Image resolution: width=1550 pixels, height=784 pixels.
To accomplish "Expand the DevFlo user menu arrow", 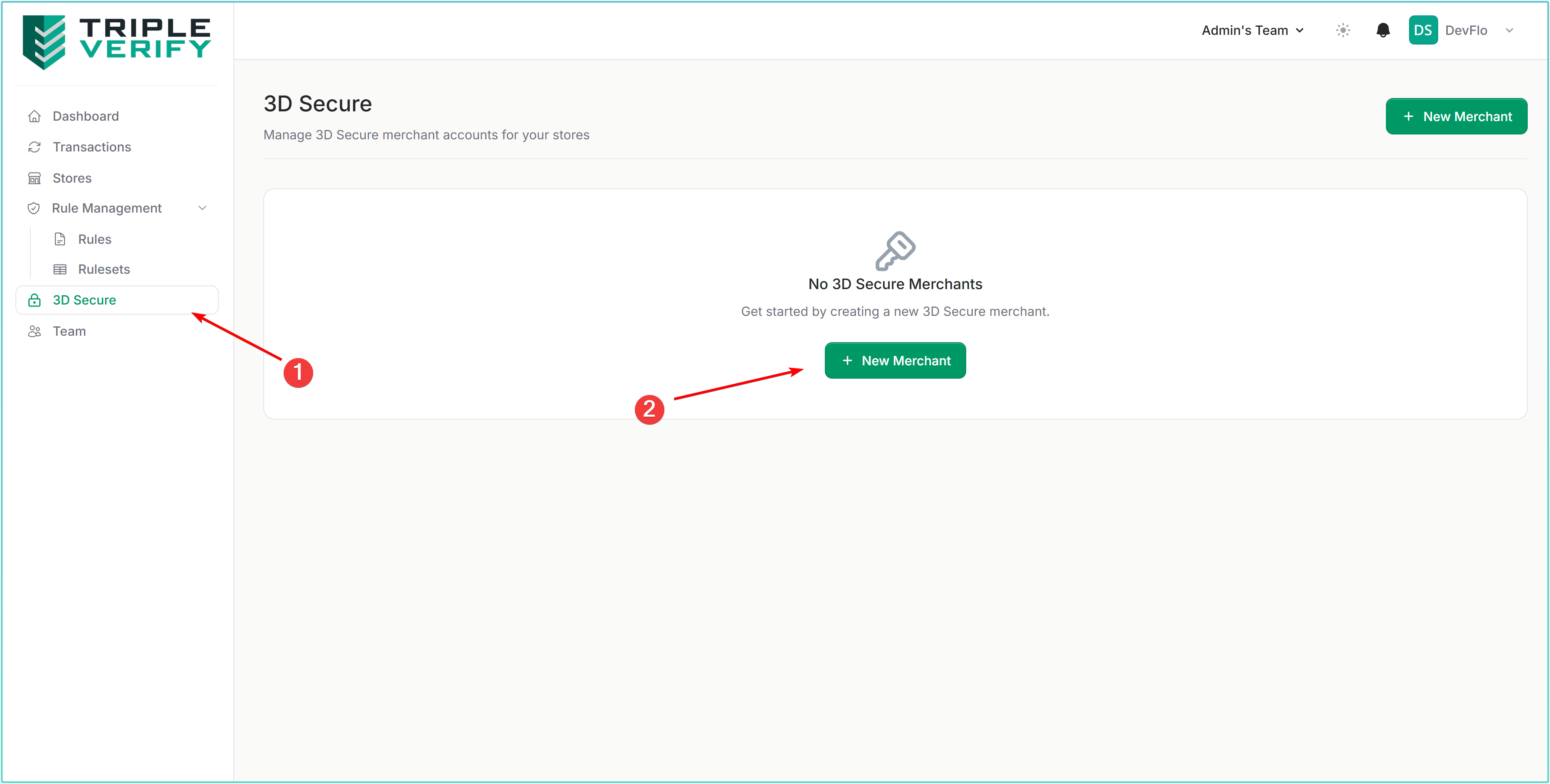I will pyautogui.click(x=1509, y=30).
